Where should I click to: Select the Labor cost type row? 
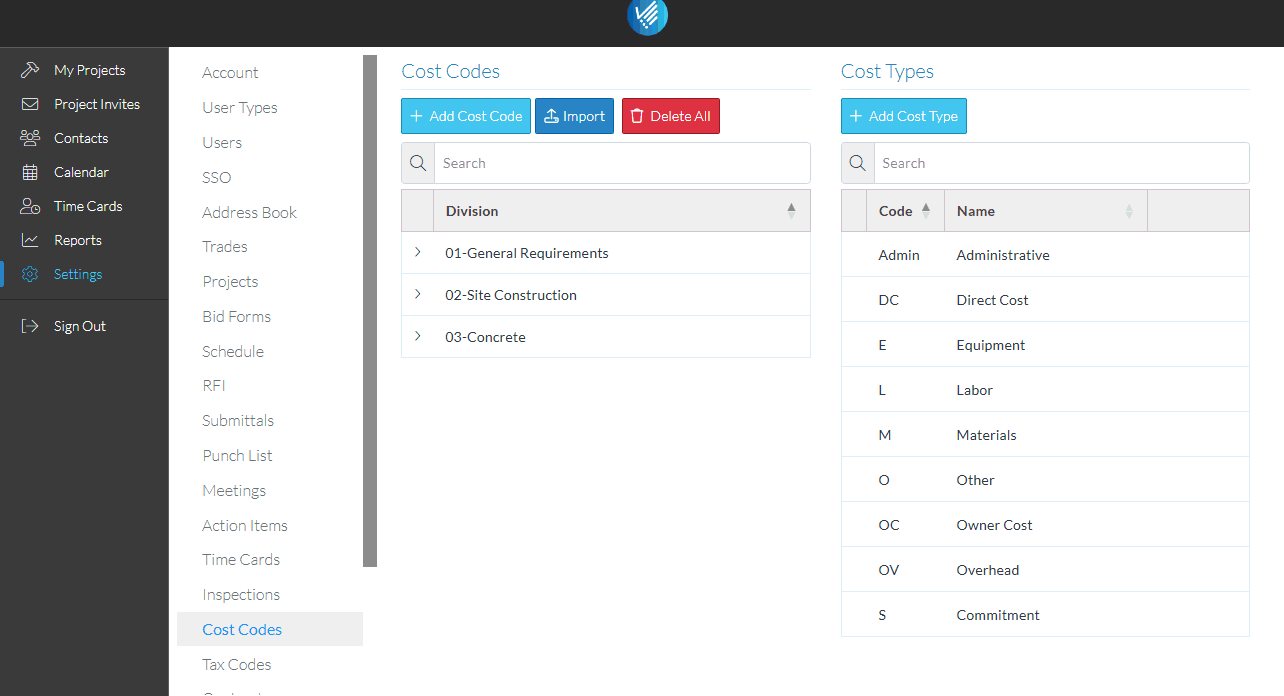coord(1045,390)
